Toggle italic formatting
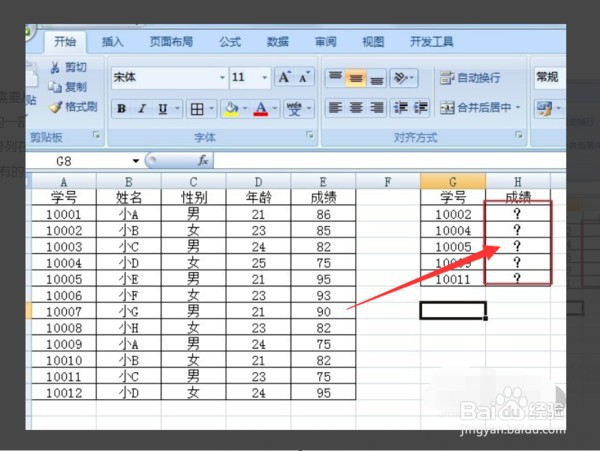 tap(142, 109)
